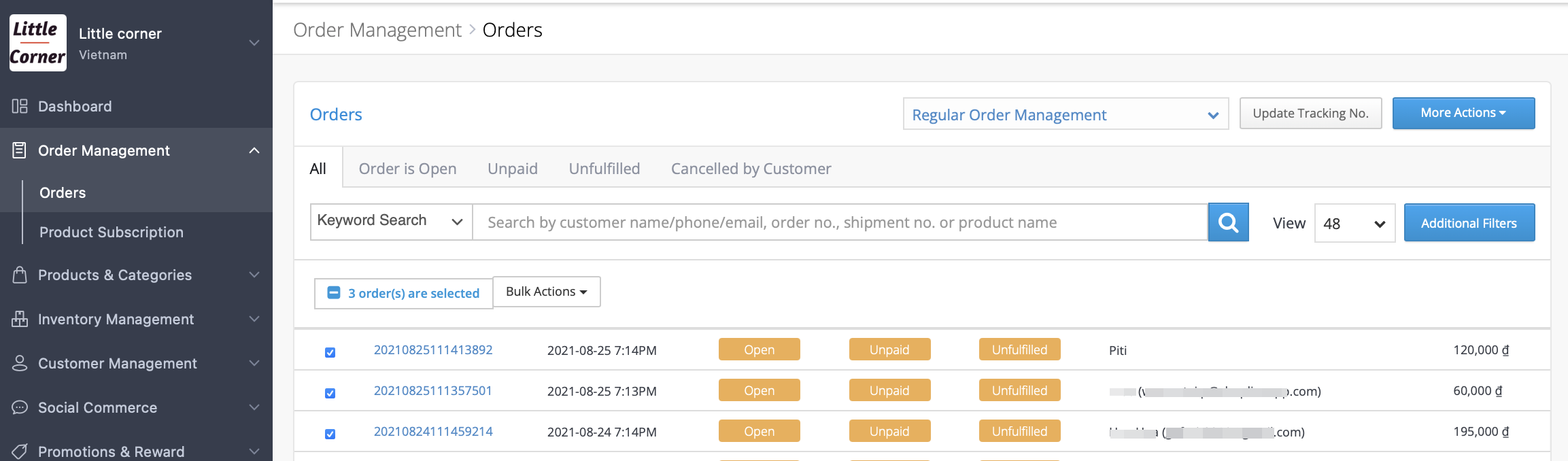Viewport: 1568px width, 461px height.
Task: Click the 3 order(s) are selected text
Action: (x=413, y=293)
